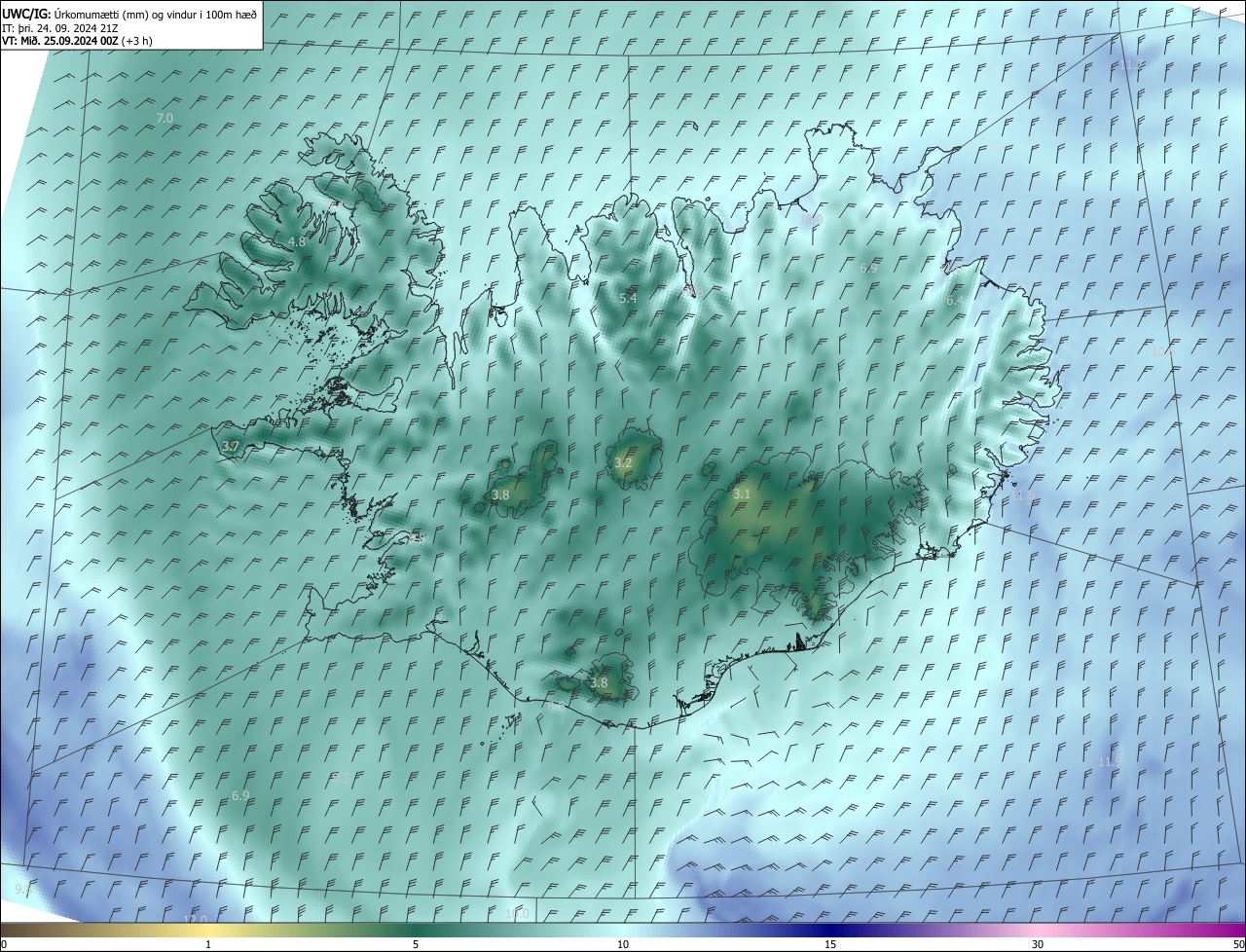Click the '7.0' value label on the map
The height and width of the screenshot is (952, 1246).
point(165,118)
